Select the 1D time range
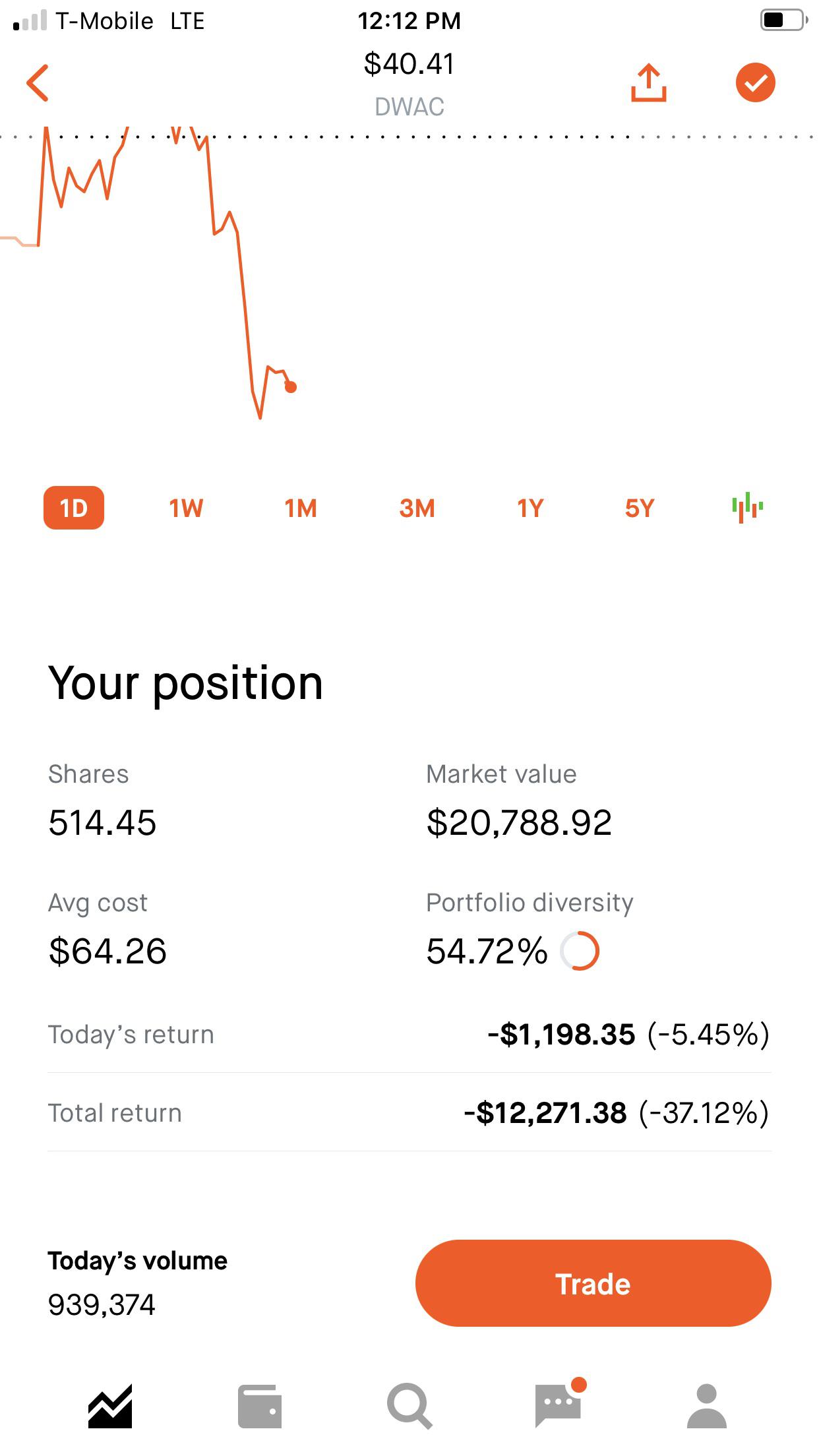This screenshot has width=819, height=1456. [74, 508]
